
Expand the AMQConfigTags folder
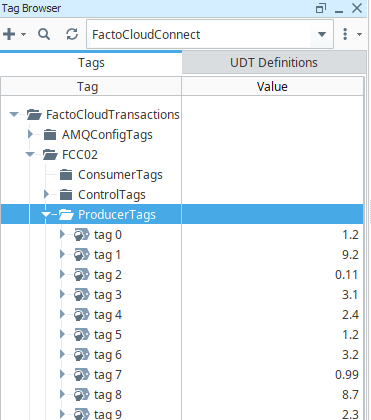point(30,134)
